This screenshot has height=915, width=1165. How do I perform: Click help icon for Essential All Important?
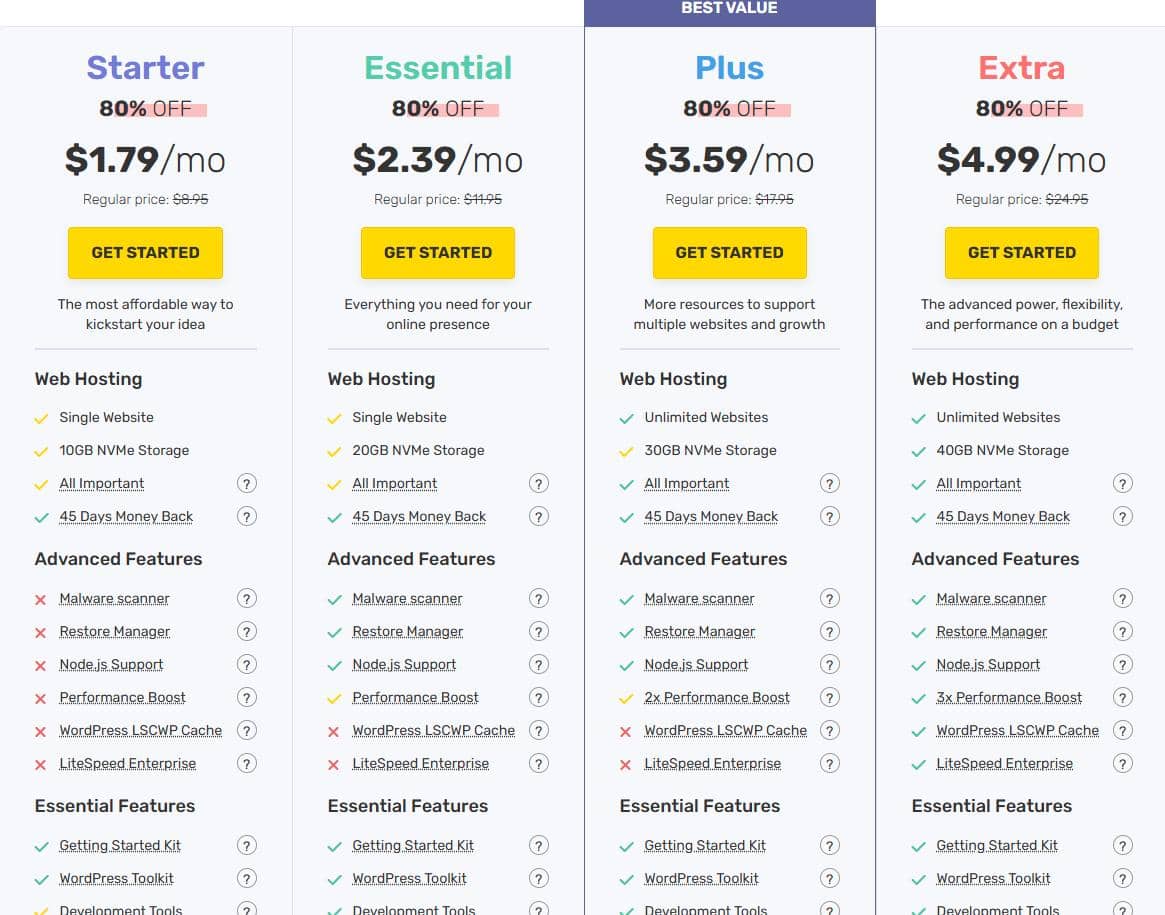click(539, 484)
